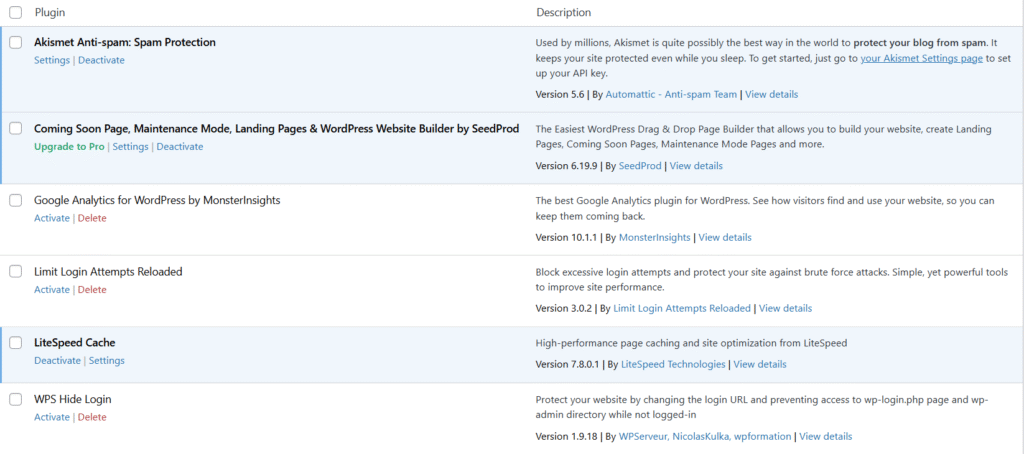
Task: Deactivate the SeedProd Coming Soon plugin
Action: [179, 147]
